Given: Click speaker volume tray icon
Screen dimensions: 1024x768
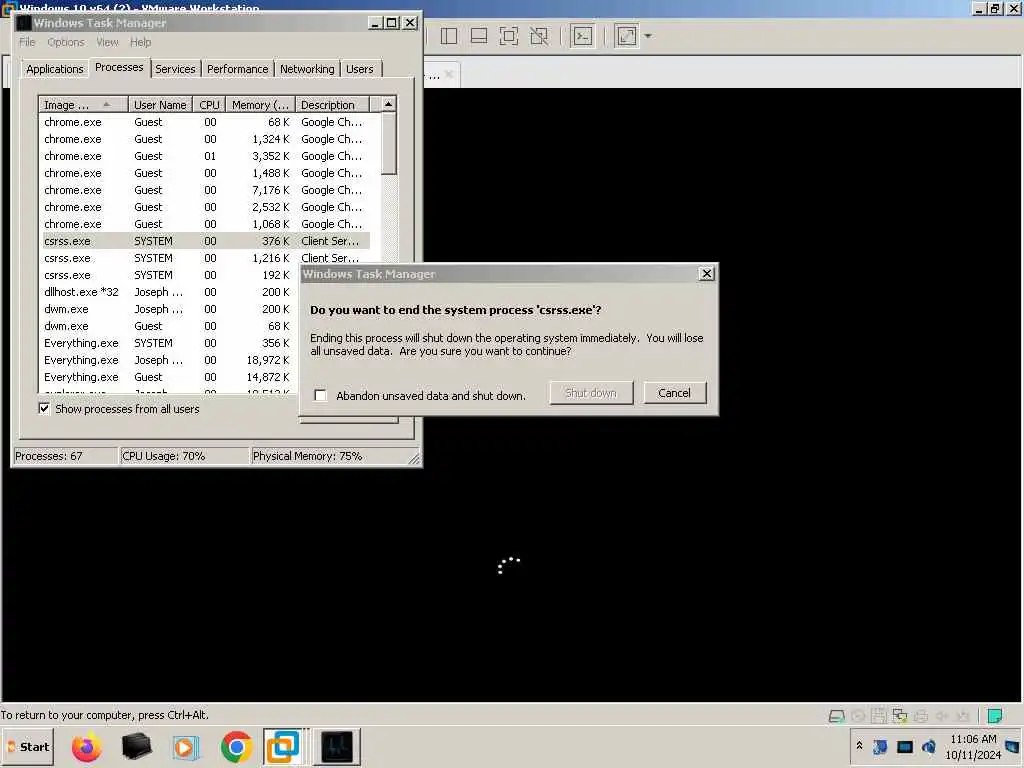Looking at the screenshot, I should 929,746.
